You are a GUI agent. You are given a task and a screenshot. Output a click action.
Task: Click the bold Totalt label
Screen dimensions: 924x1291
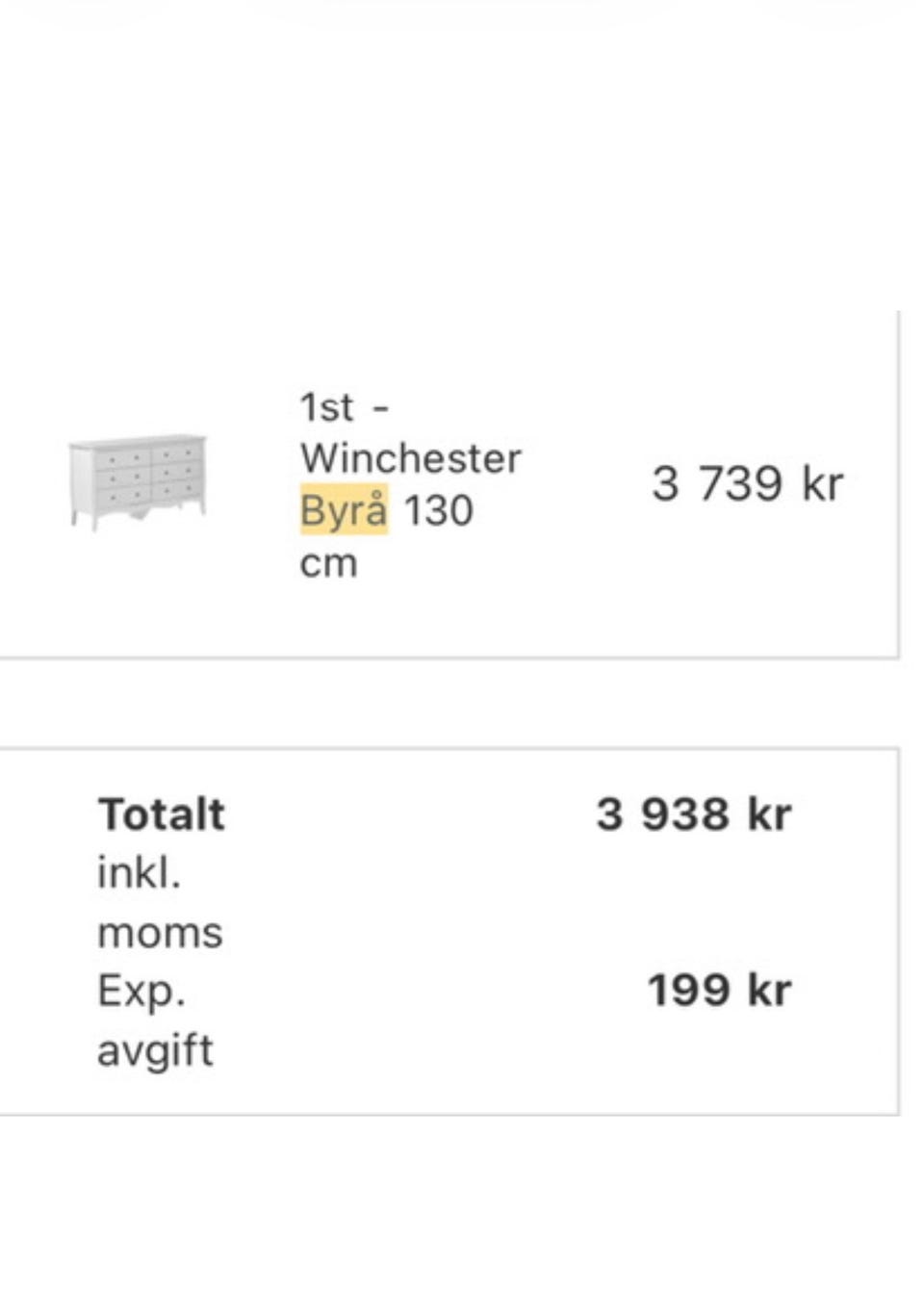point(162,814)
